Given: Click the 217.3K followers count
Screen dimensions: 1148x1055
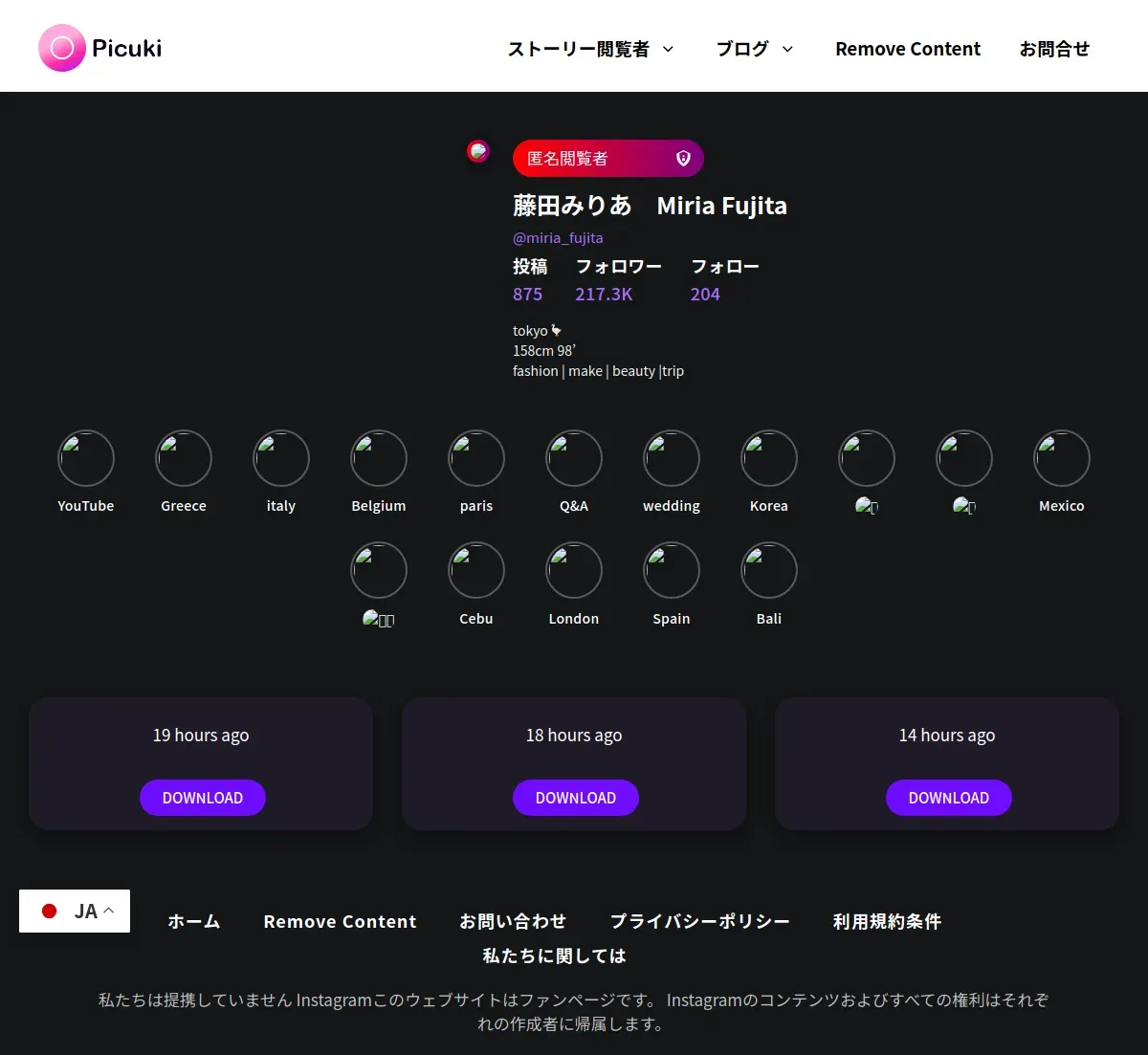Looking at the screenshot, I should pos(604,295).
